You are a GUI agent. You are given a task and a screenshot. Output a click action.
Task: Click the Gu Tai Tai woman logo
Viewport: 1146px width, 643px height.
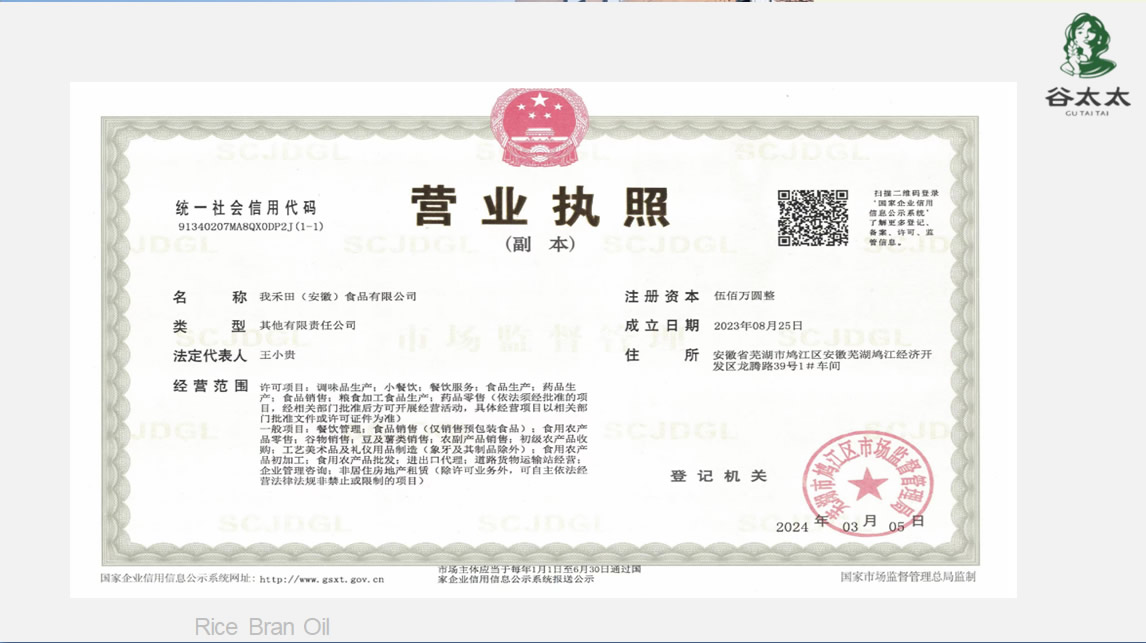[x=1088, y=45]
